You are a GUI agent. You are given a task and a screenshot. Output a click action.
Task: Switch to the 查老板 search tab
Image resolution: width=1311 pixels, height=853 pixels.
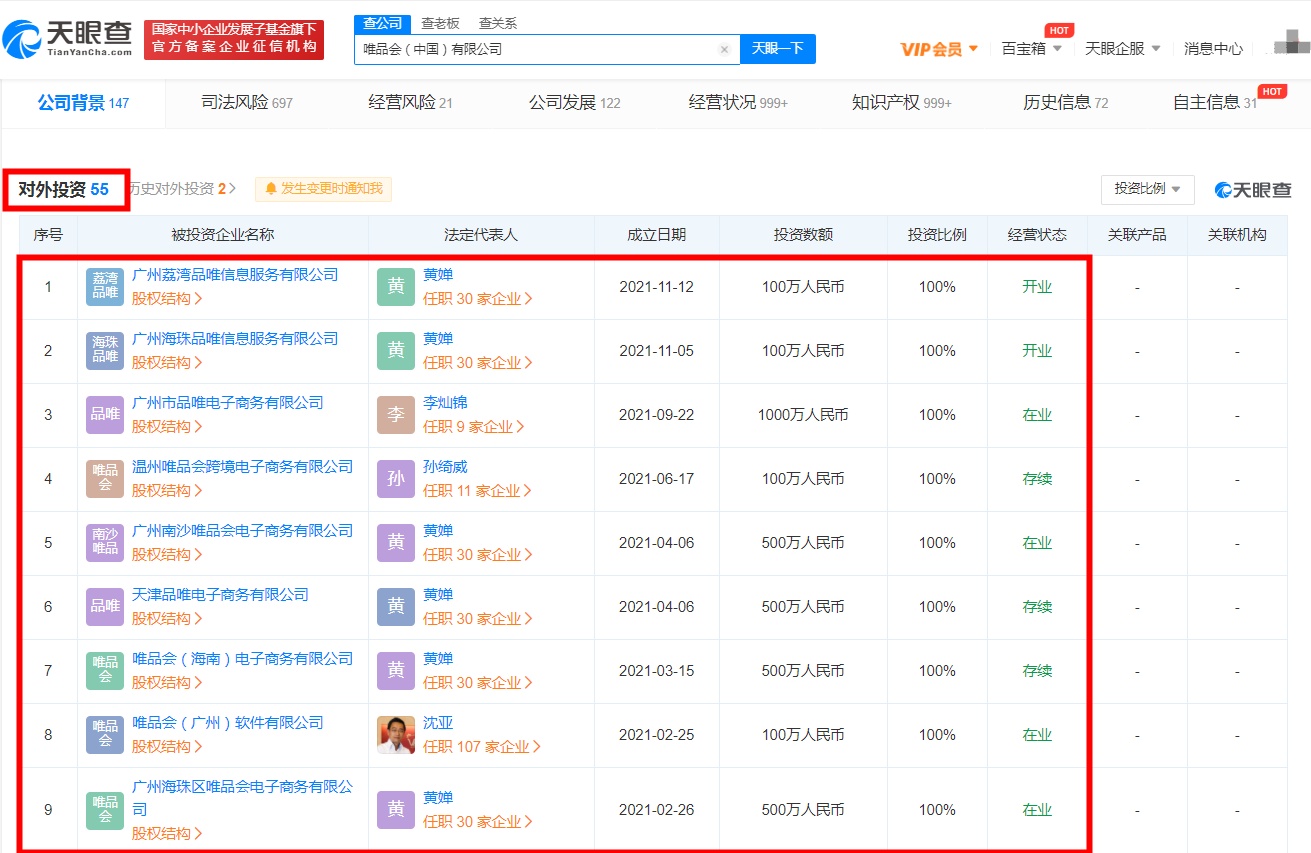pyautogui.click(x=440, y=24)
